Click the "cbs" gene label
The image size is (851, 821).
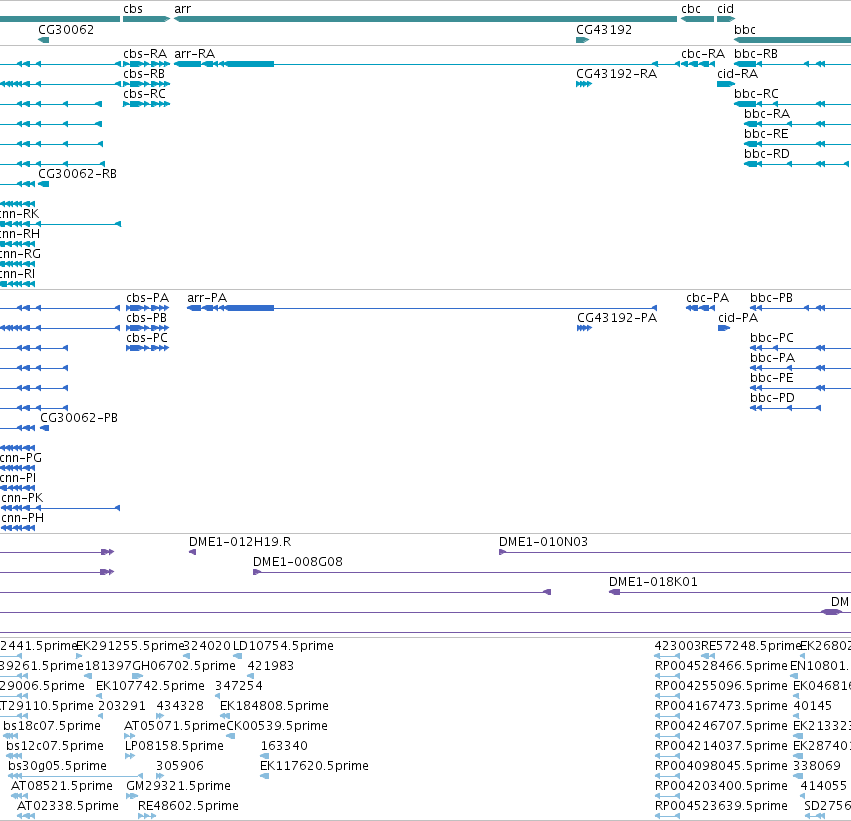133,9
